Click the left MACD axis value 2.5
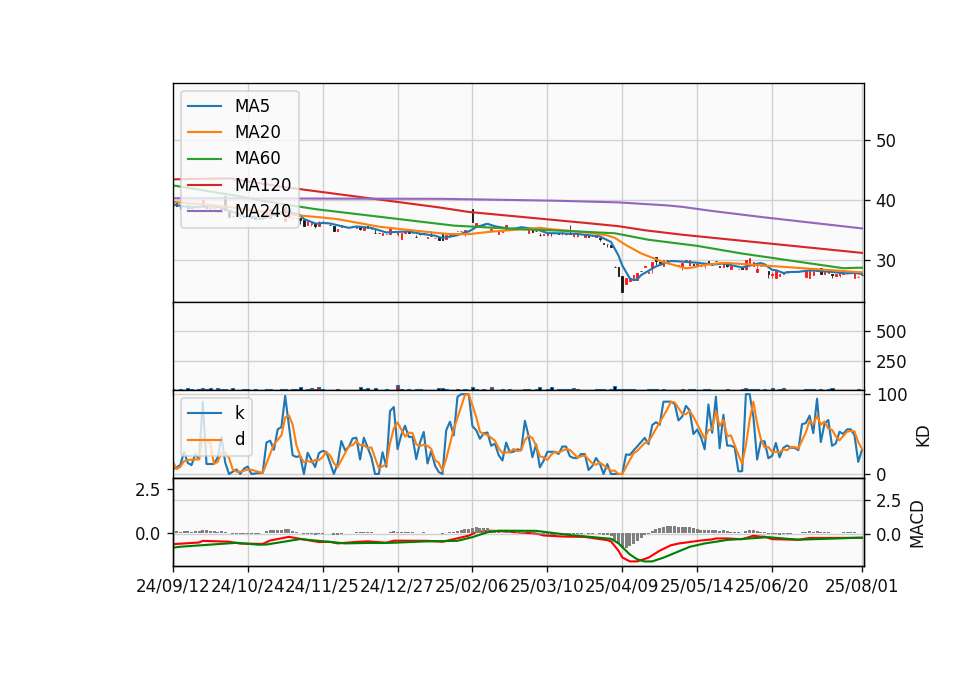This screenshot has height=690, width=960. tap(148, 490)
